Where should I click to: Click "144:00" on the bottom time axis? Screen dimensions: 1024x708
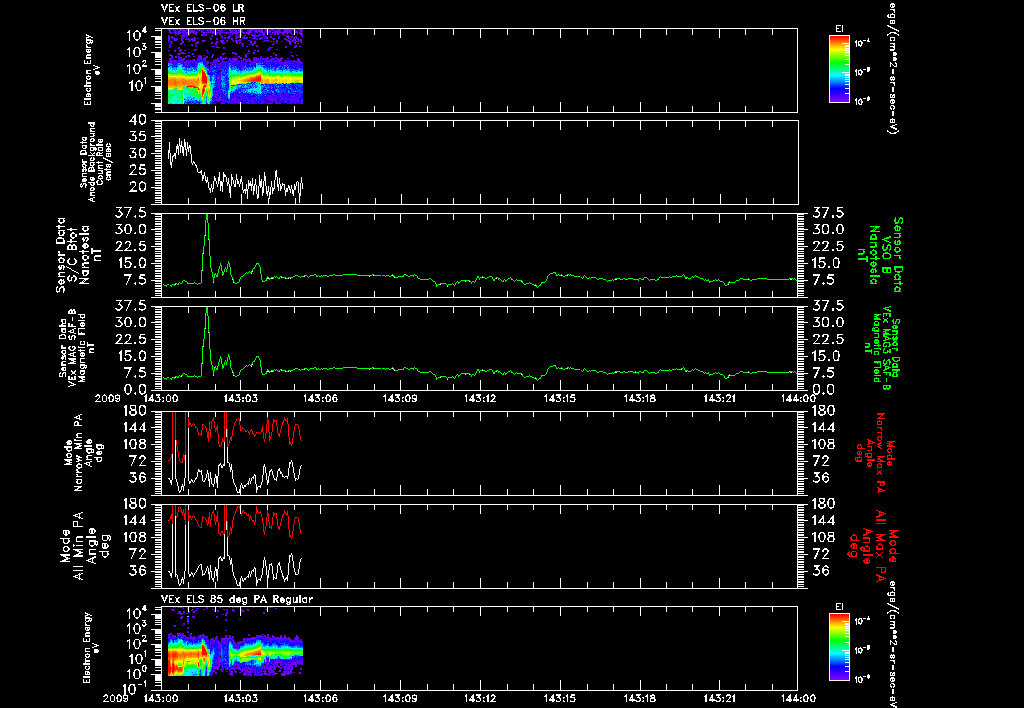[x=799, y=698]
